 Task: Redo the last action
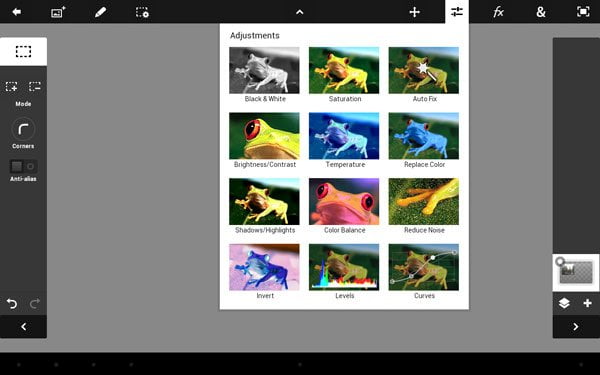(35, 304)
